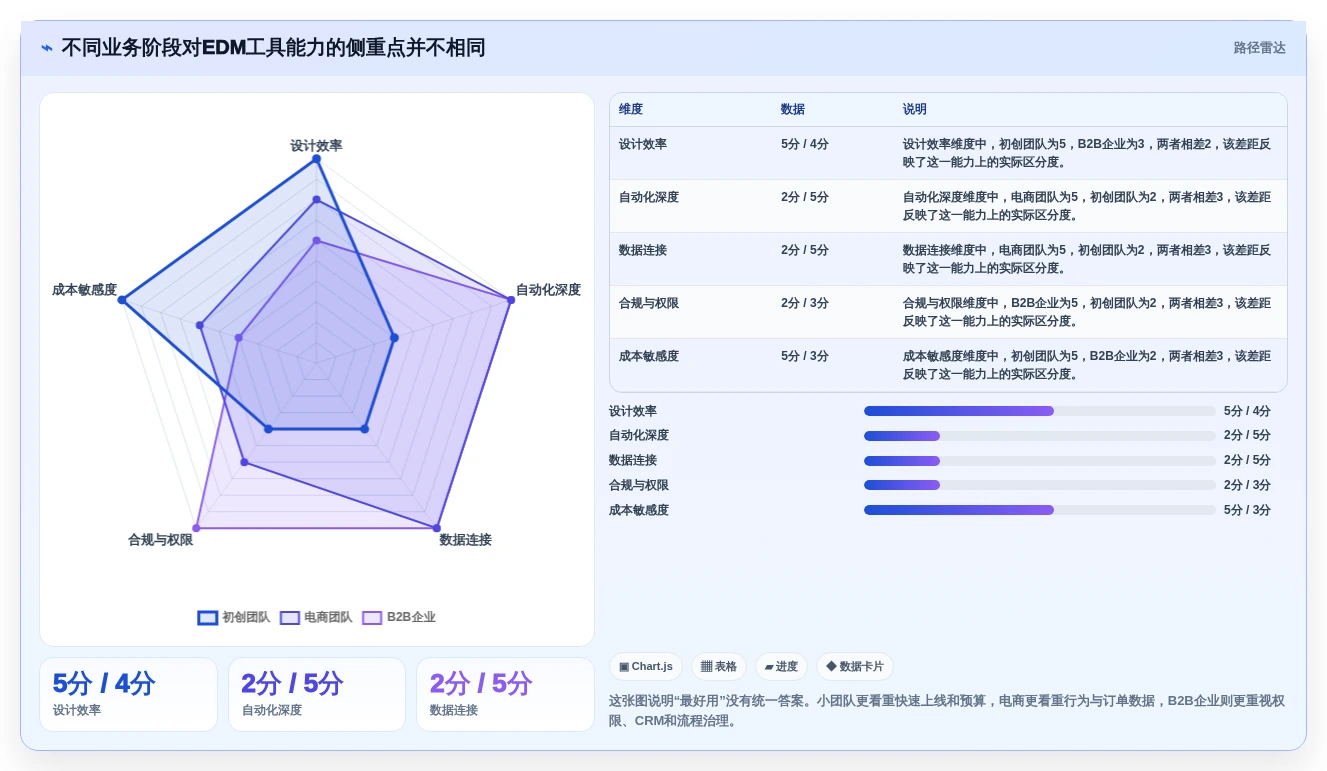Click the Chart.js tag chip
Image resolution: width=1327 pixels, height=771 pixels.
646,667
